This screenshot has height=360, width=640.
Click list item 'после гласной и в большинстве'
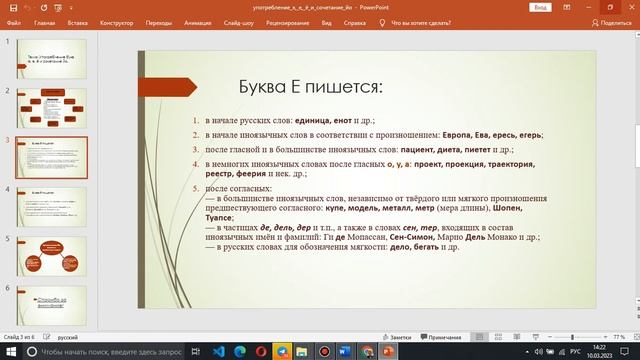click(359, 150)
